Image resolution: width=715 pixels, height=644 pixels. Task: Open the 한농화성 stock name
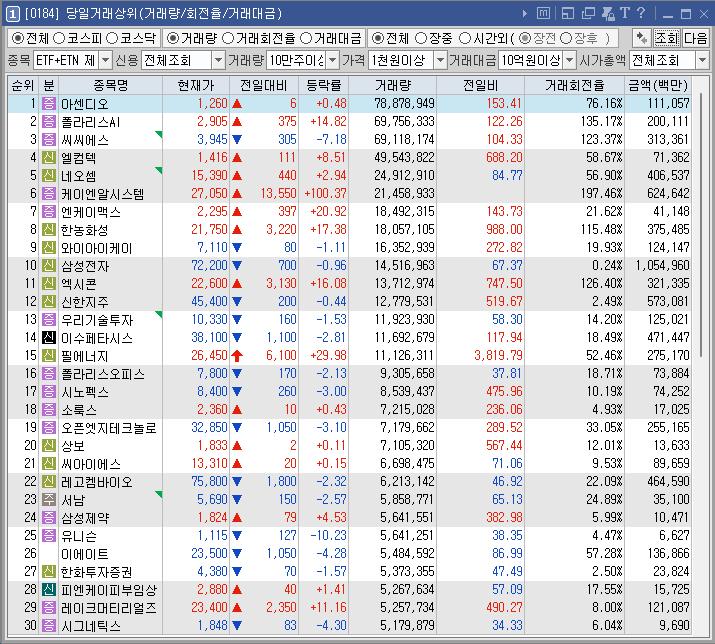pyautogui.click(x=85, y=230)
